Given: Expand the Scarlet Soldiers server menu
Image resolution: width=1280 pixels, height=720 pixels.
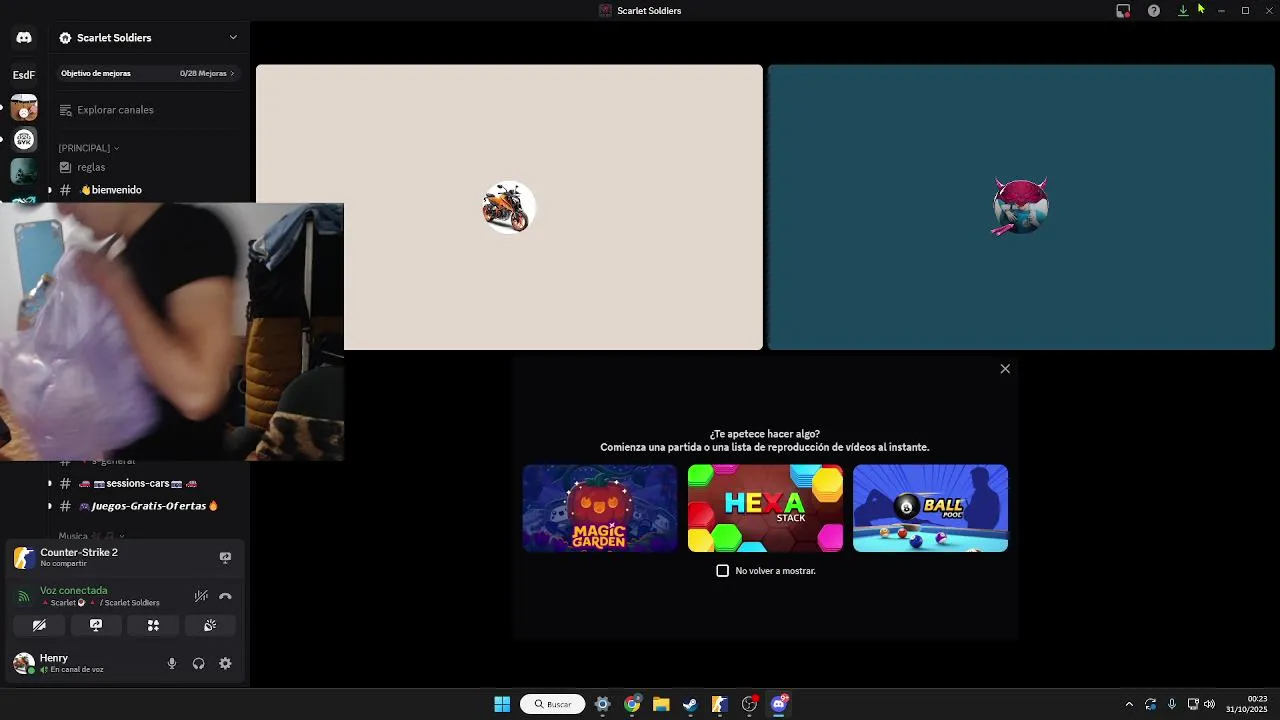Looking at the screenshot, I should (x=233, y=38).
